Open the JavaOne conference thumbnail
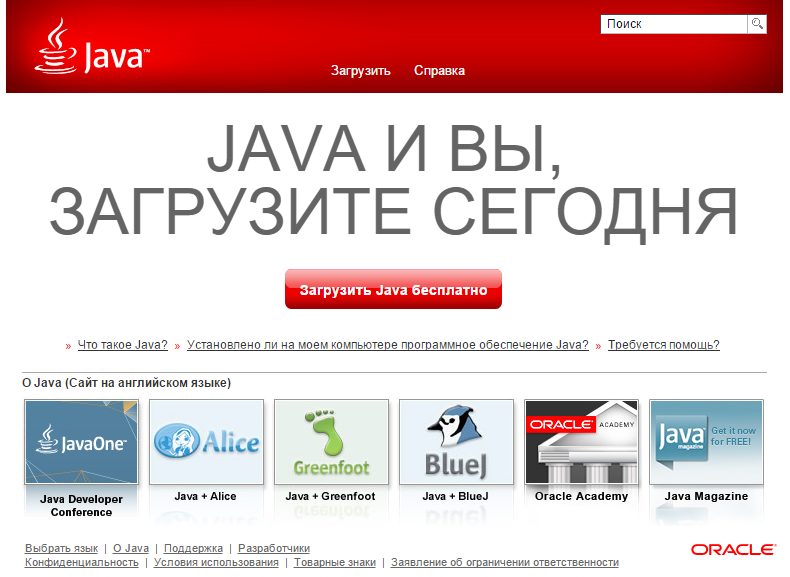The height and width of the screenshot is (577, 790). point(82,442)
